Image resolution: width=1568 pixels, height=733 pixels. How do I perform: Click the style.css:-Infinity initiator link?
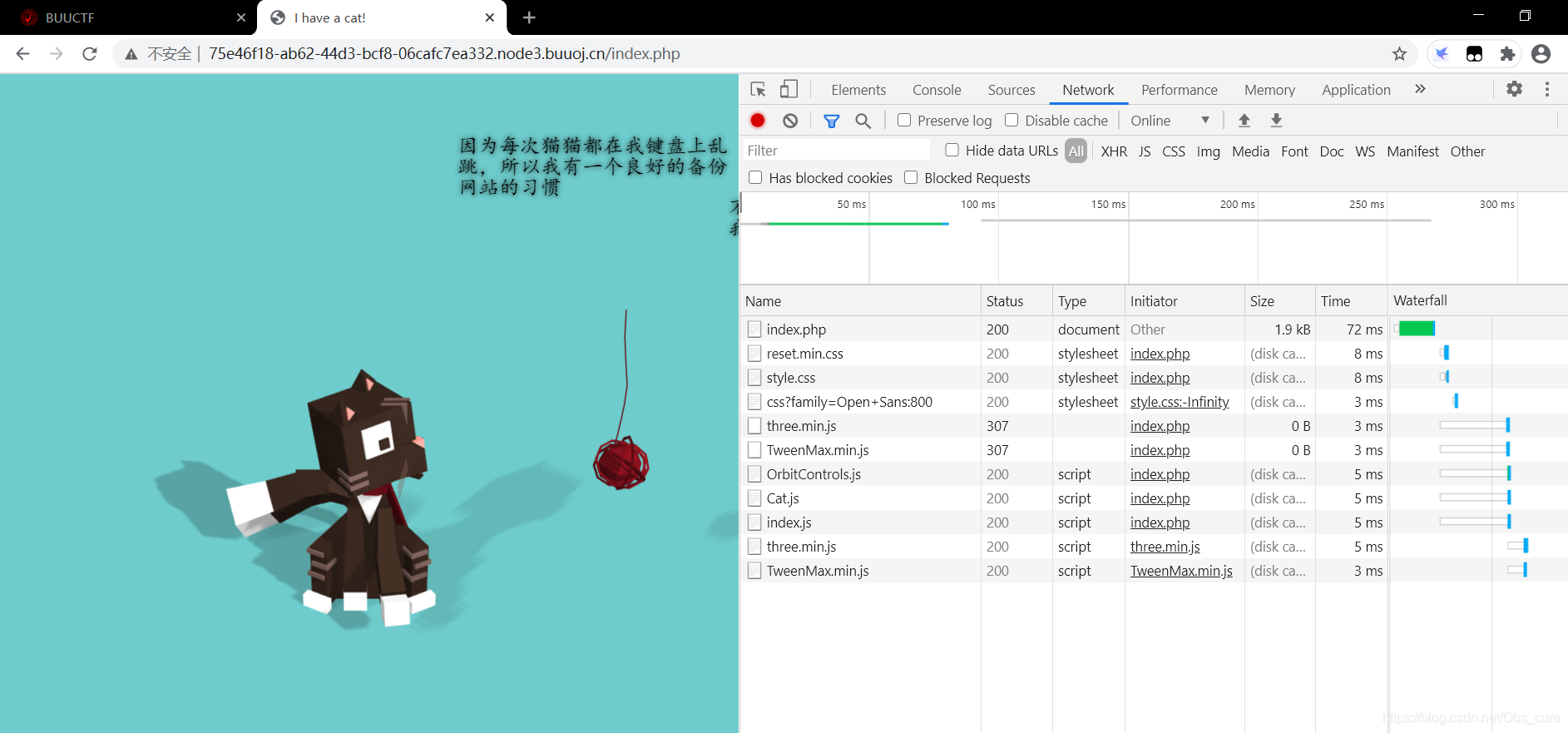click(1180, 402)
